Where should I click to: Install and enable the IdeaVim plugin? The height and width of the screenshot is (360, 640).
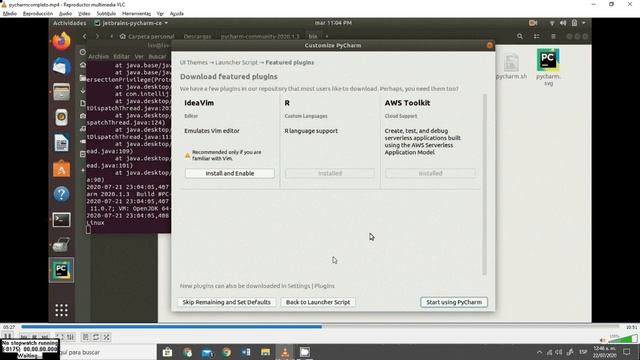(230, 173)
